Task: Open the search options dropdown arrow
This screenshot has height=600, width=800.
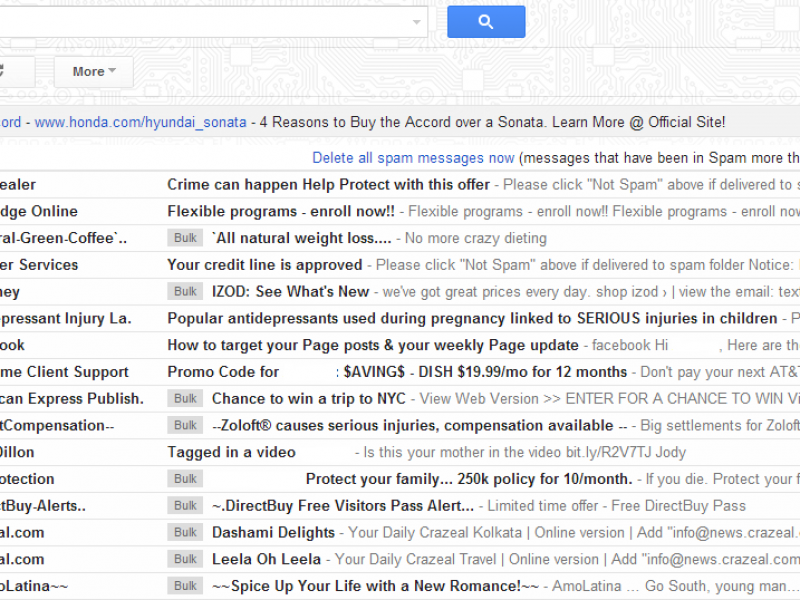Action: tap(416, 22)
